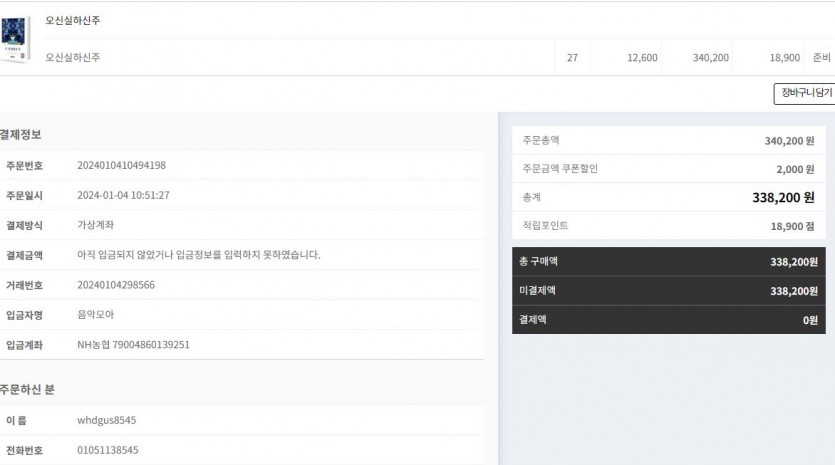
Task: Click 총 구매액 amount 338,200원
Action: [x=793, y=262]
